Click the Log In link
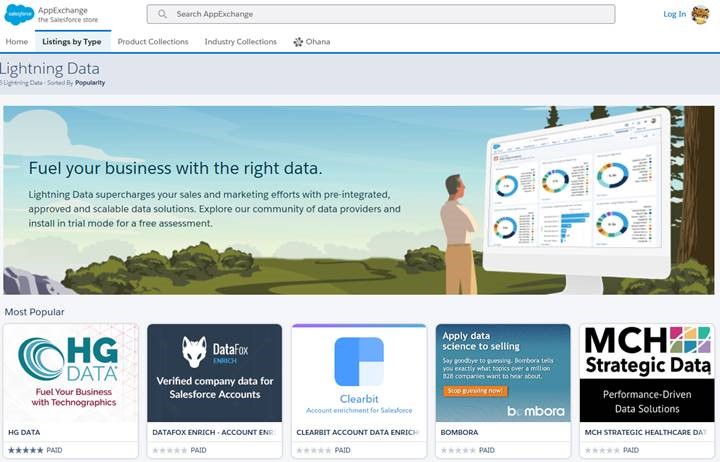The image size is (720, 462). click(674, 14)
